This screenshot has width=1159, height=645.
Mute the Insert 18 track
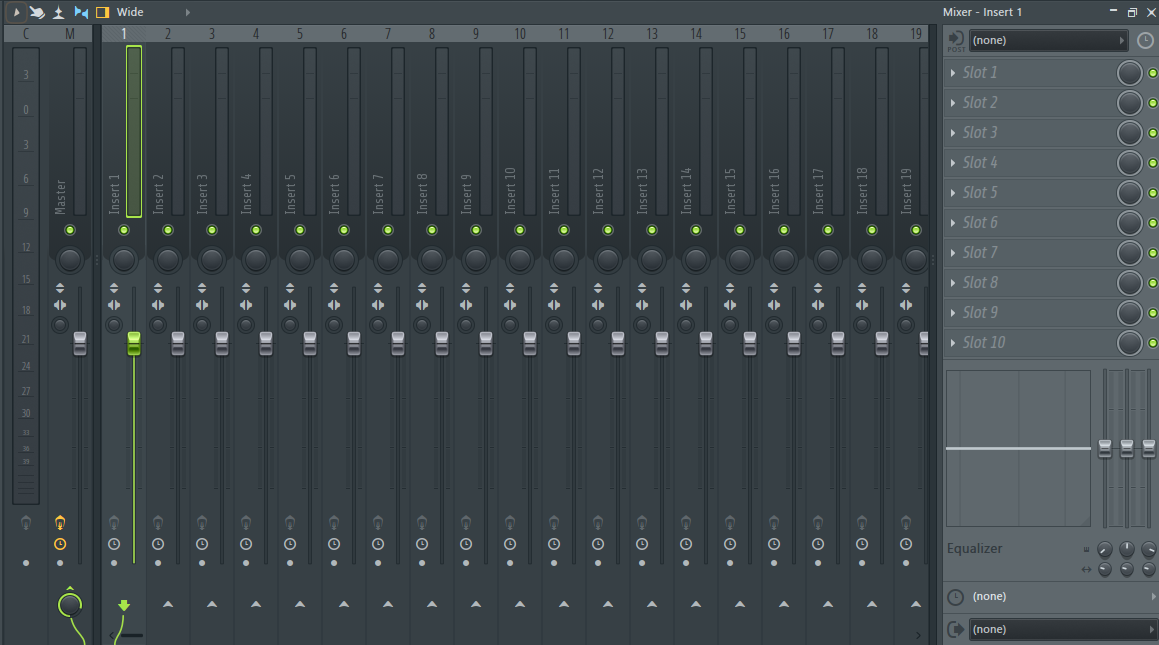click(x=871, y=231)
